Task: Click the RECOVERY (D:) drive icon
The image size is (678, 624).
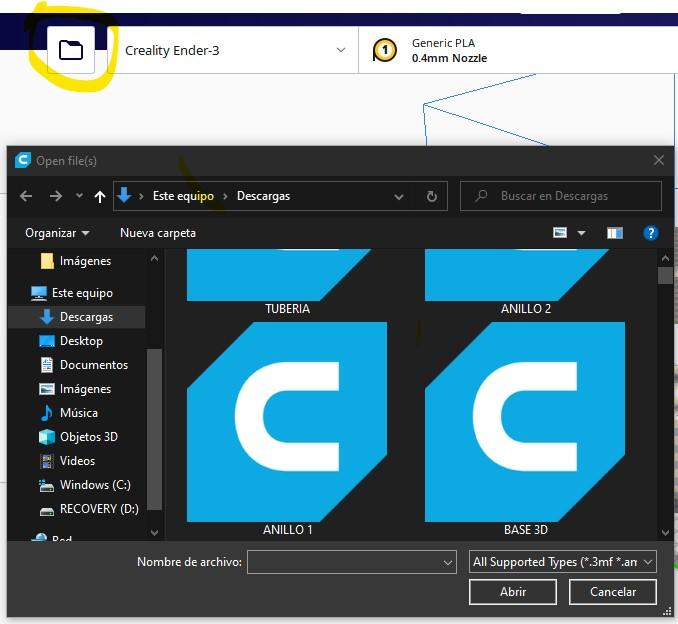Action: pyautogui.click(x=47, y=512)
